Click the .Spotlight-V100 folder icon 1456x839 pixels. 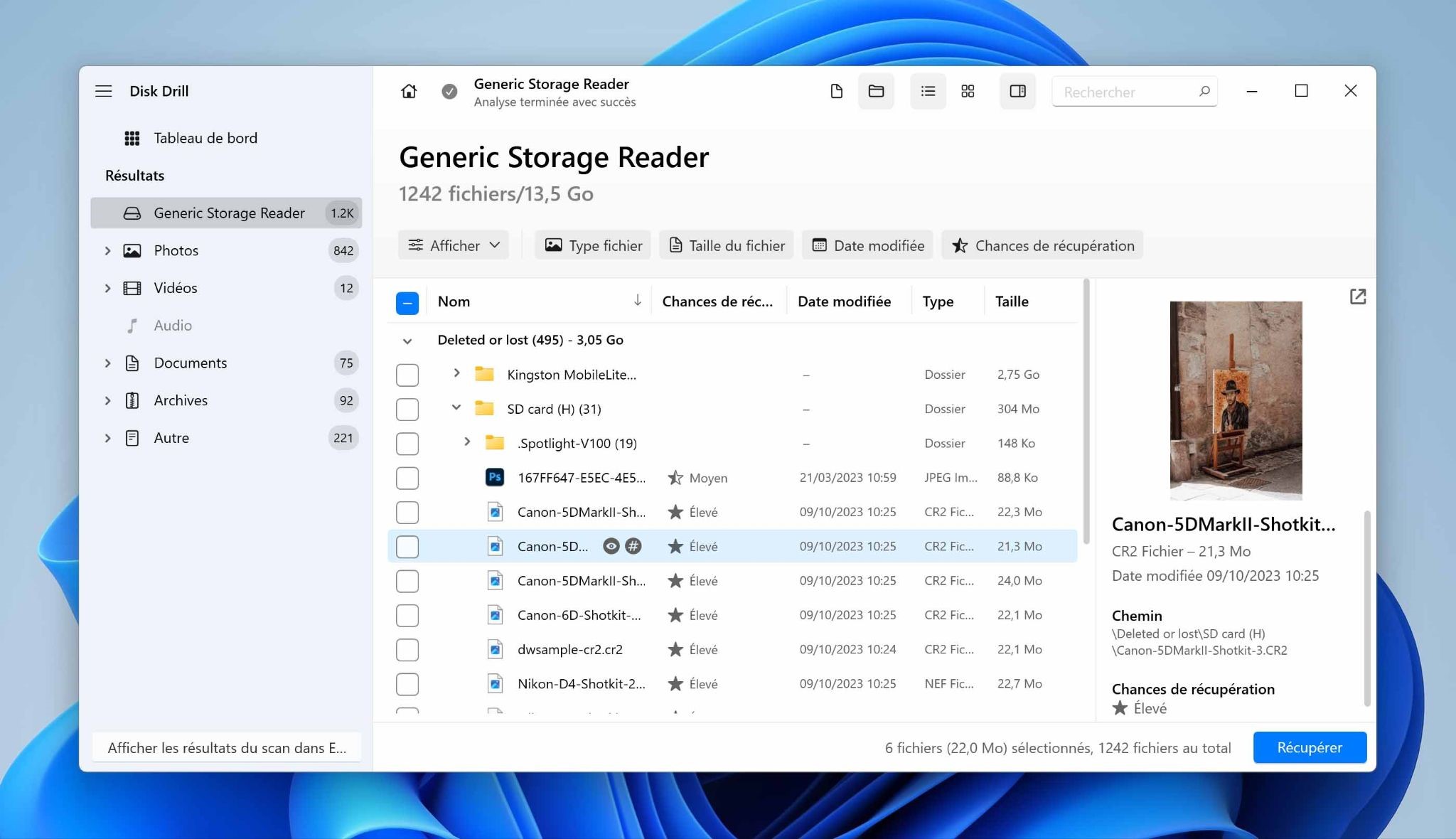pos(494,443)
